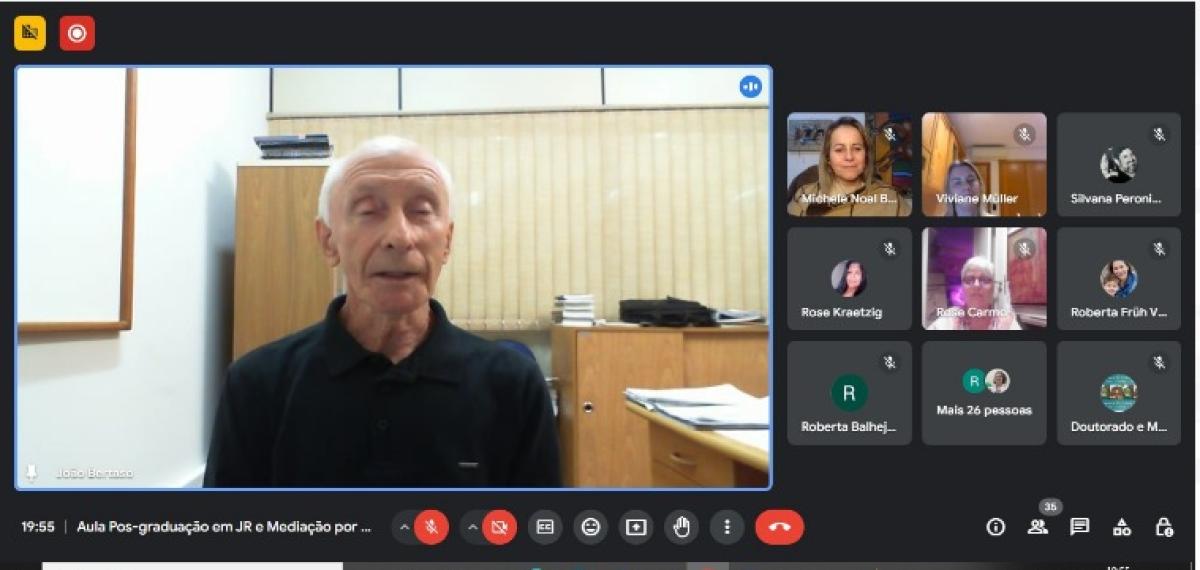Image resolution: width=1200 pixels, height=570 pixels.
Task: Select Rose Kraetzig's participant tile
Action: [x=849, y=279]
